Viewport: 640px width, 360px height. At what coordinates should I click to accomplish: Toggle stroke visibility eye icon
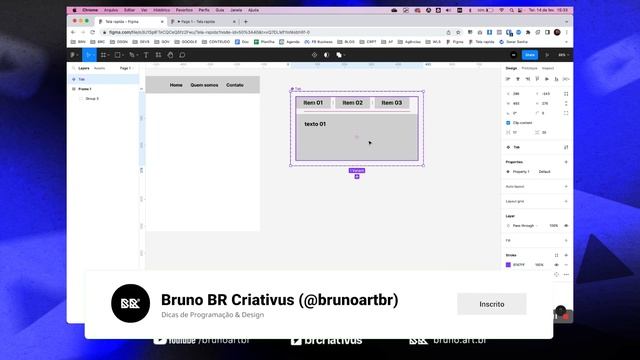click(556, 265)
